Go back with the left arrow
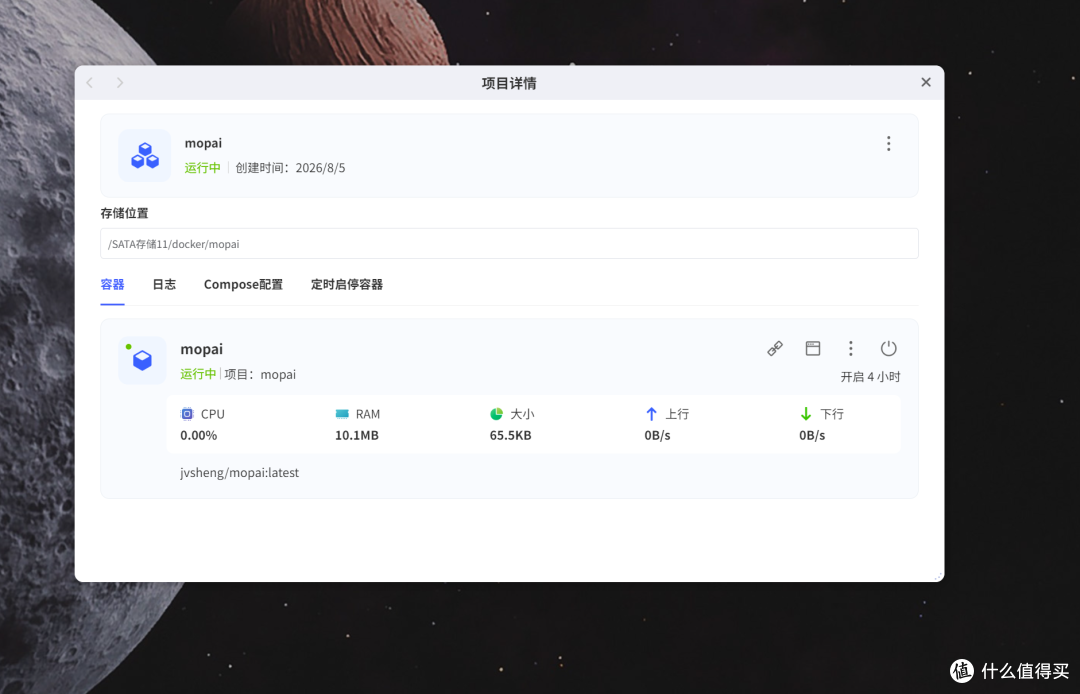This screenshot has width=1080, height=694. point(90,83)
